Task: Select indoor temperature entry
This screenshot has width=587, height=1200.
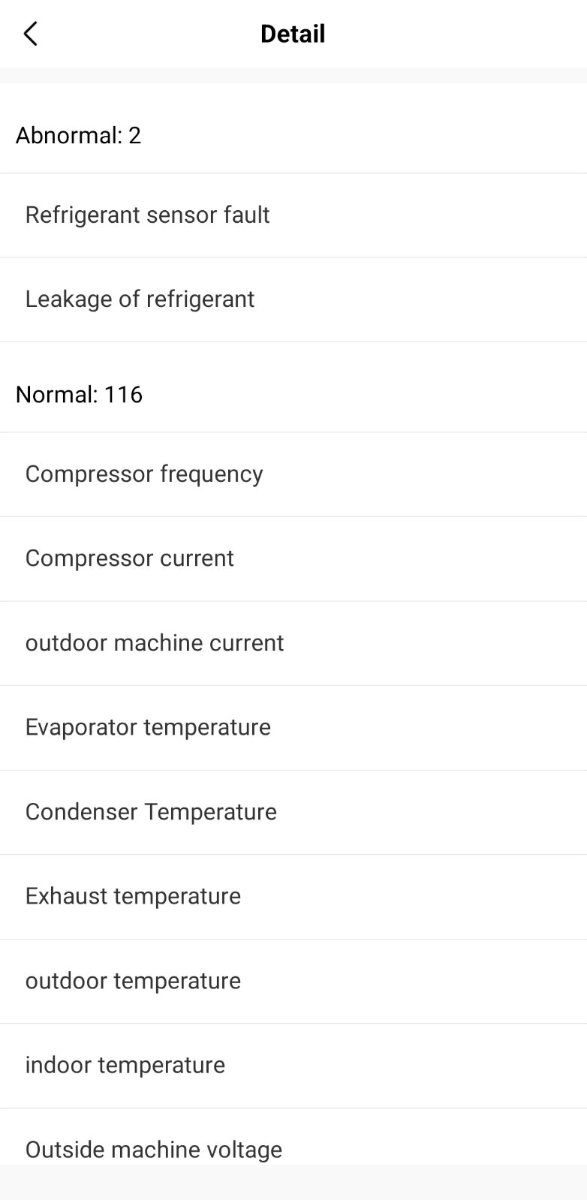Action: point(293,1066)
